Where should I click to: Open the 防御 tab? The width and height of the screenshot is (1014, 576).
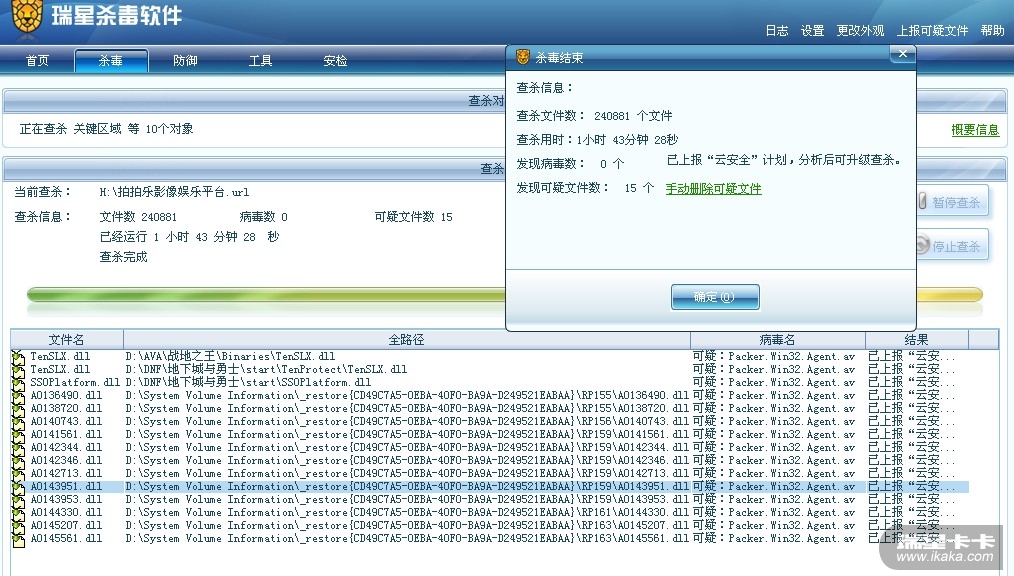[x=185, y=61]
